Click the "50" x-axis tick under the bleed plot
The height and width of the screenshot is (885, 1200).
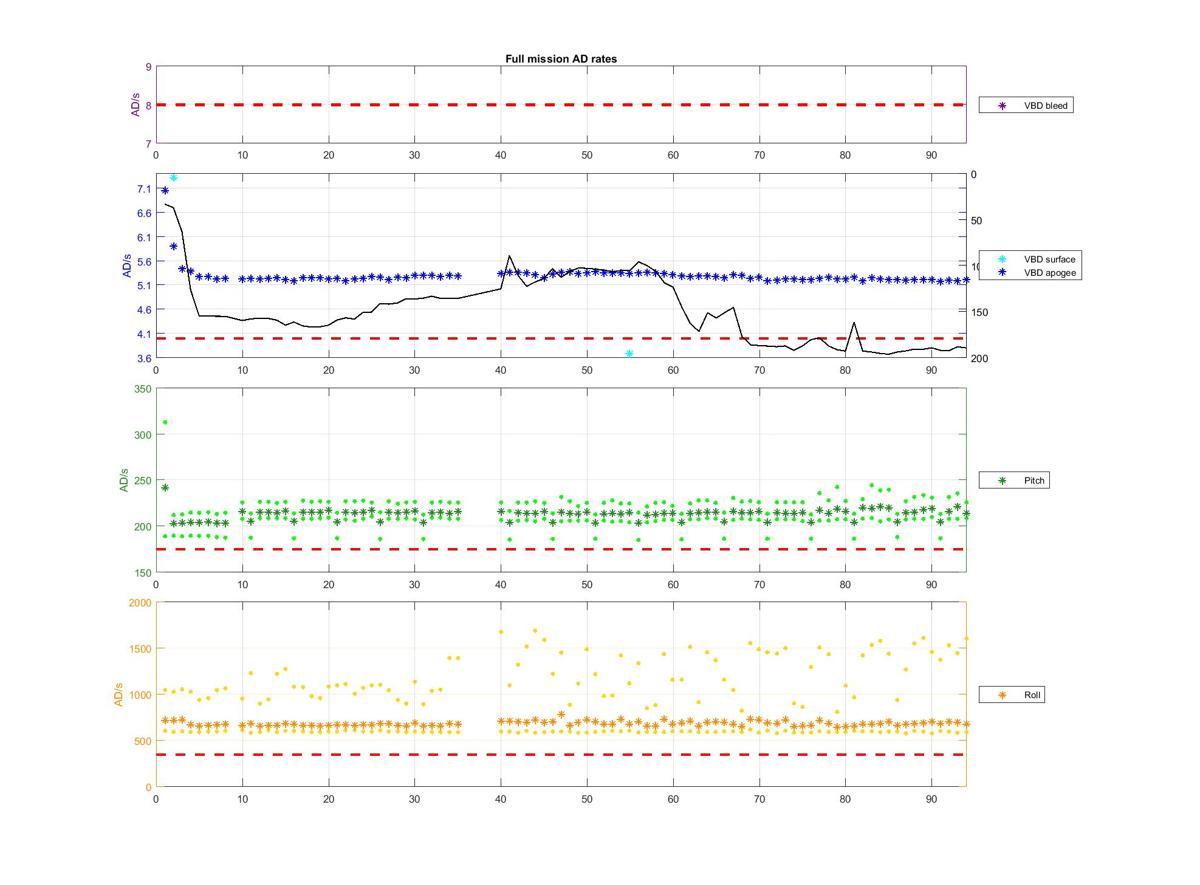click(x=587, y=155)
